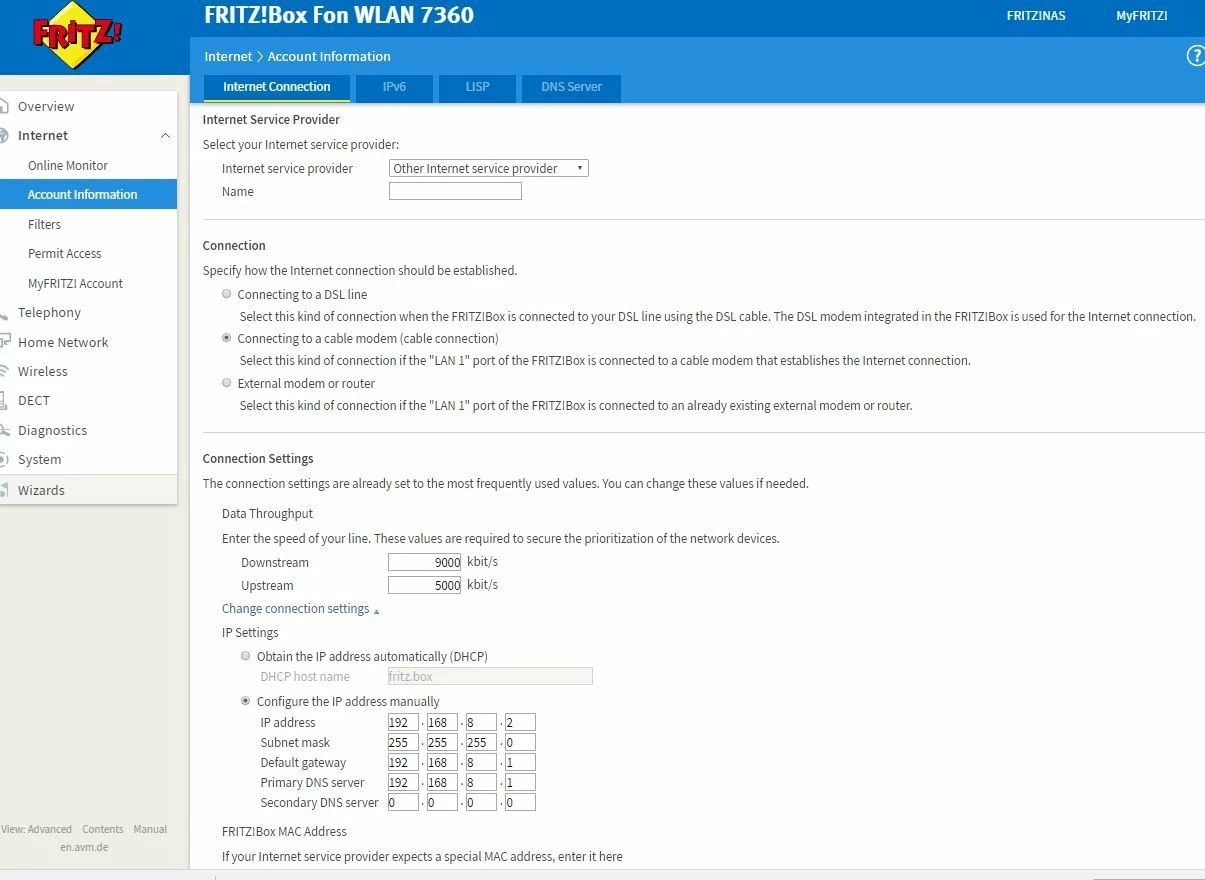Open MyFRITZ! Account in sidebar

point(76,283)
